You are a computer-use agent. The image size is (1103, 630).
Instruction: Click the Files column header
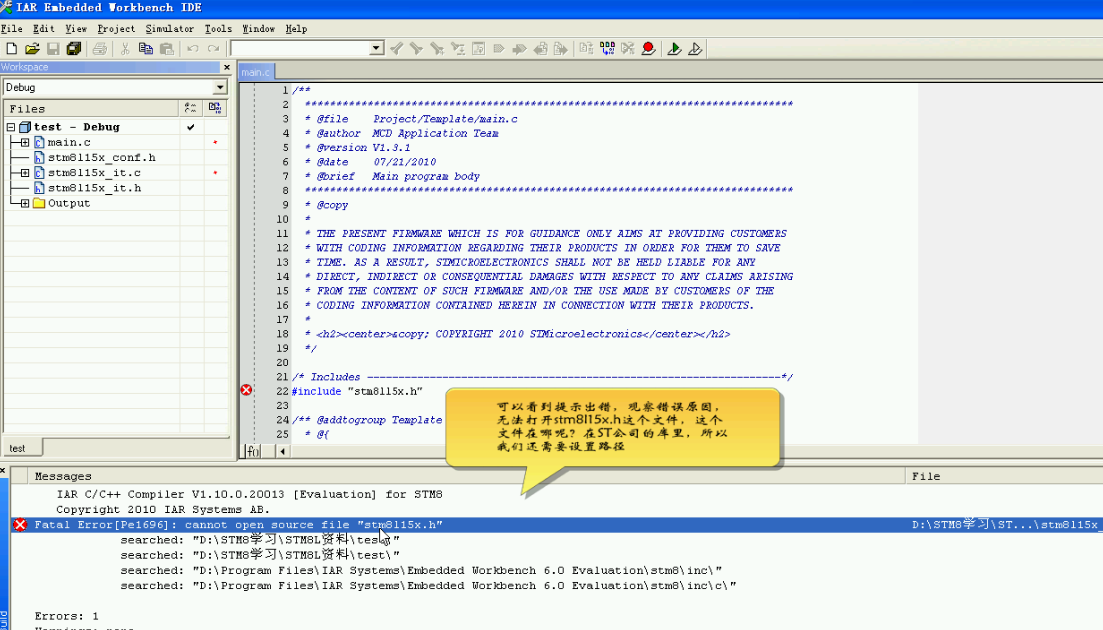point(91,108)
